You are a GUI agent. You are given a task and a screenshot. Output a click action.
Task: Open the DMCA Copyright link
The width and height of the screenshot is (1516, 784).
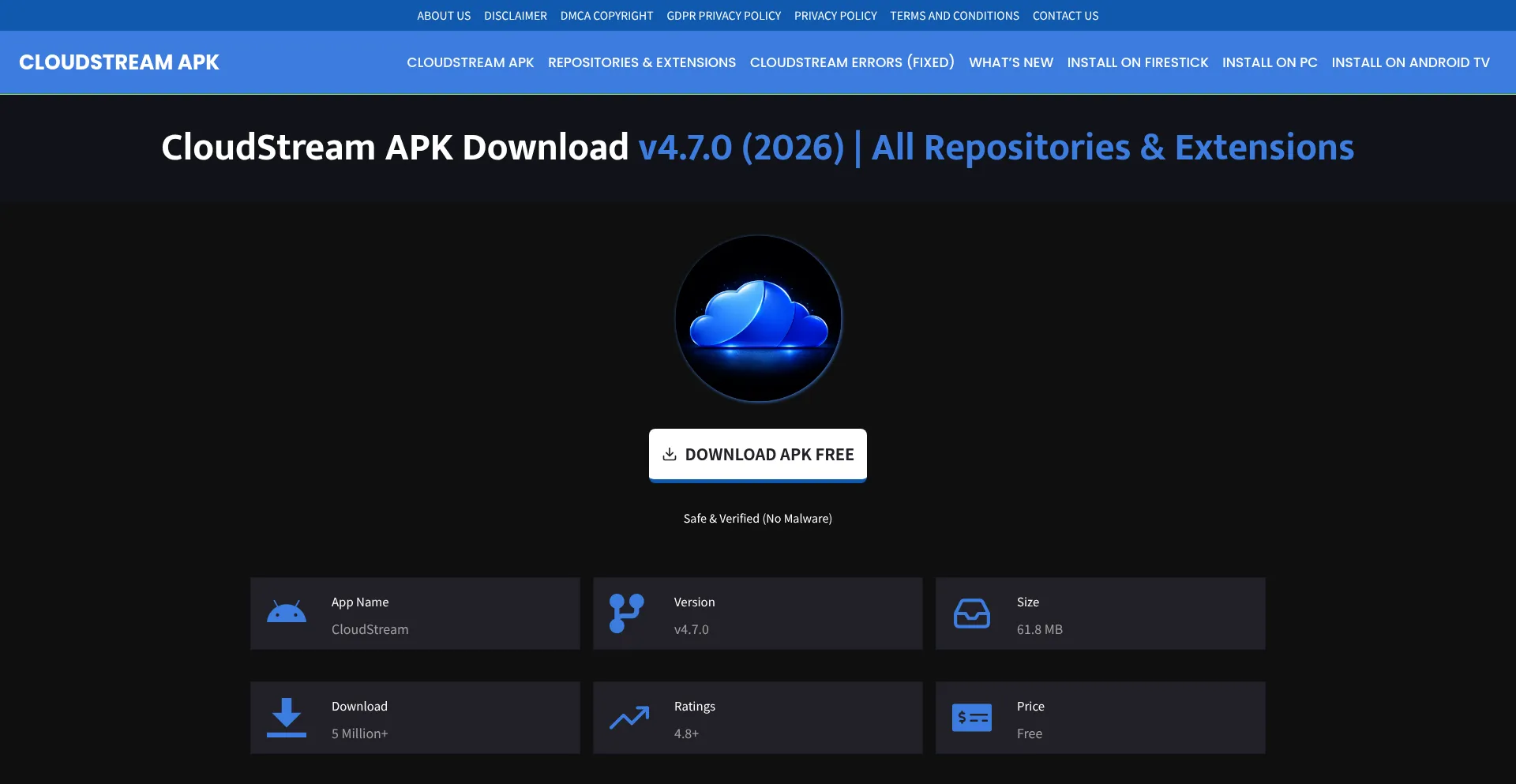606,16
